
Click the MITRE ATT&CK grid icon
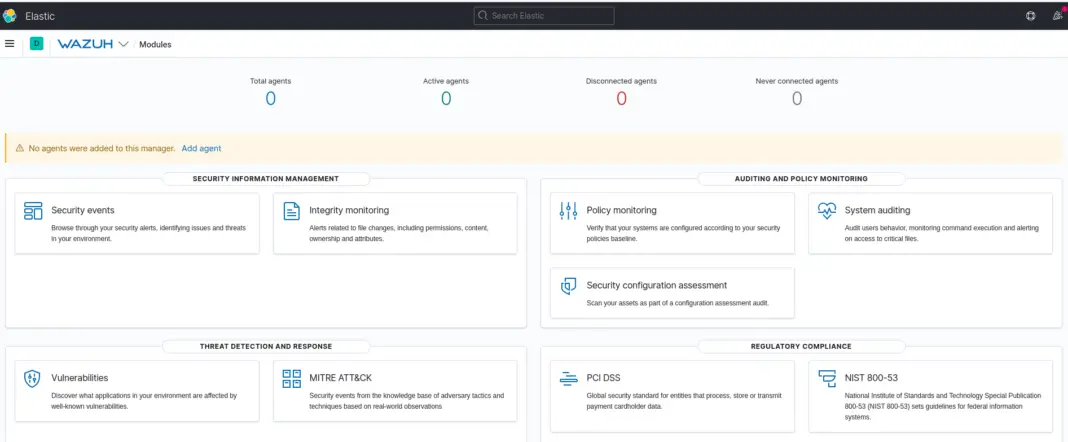[x=291, y=378]
